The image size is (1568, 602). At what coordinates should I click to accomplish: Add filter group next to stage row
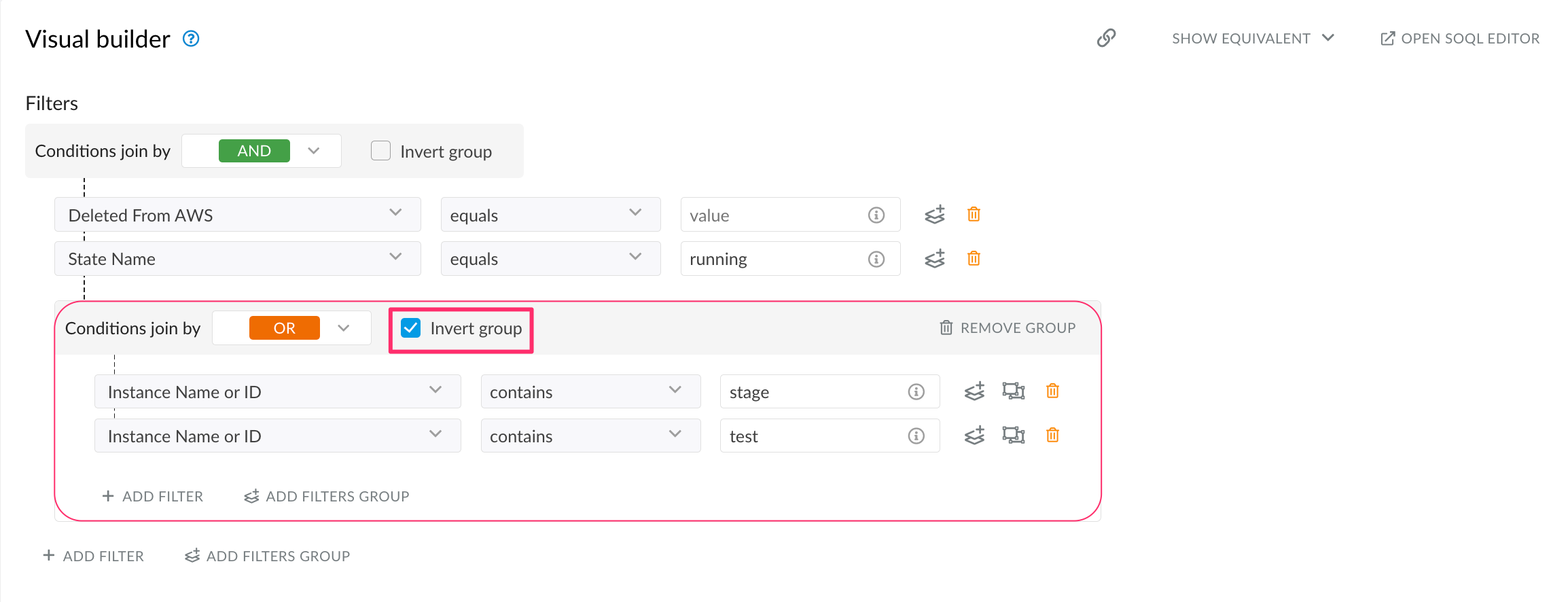[974, 391]
